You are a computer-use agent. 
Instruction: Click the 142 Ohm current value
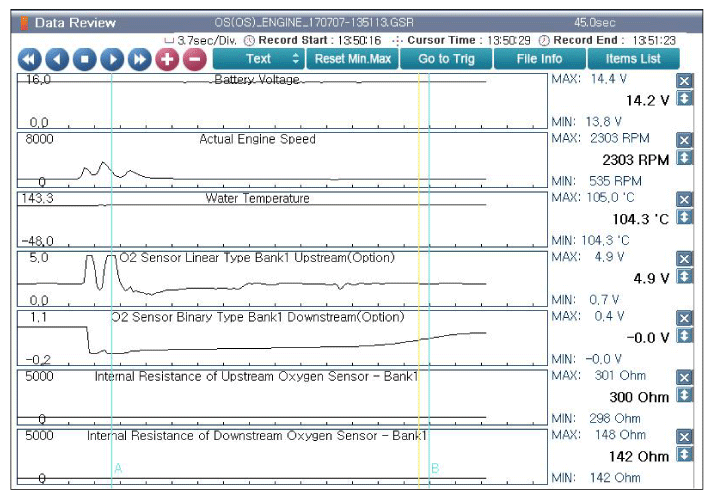639,456
